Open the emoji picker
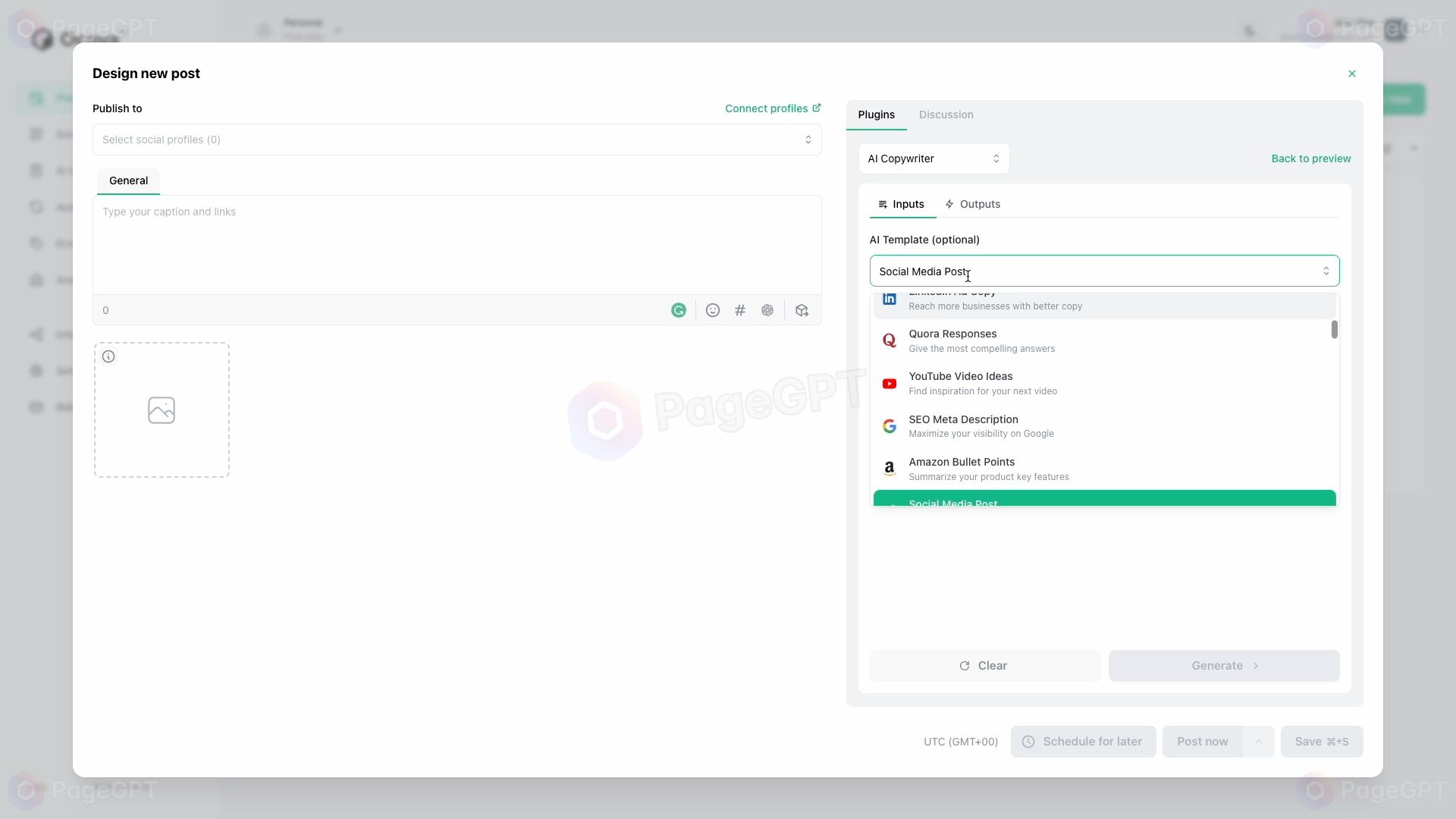This screenshot has width=1456, height=819. click(713, 310)
